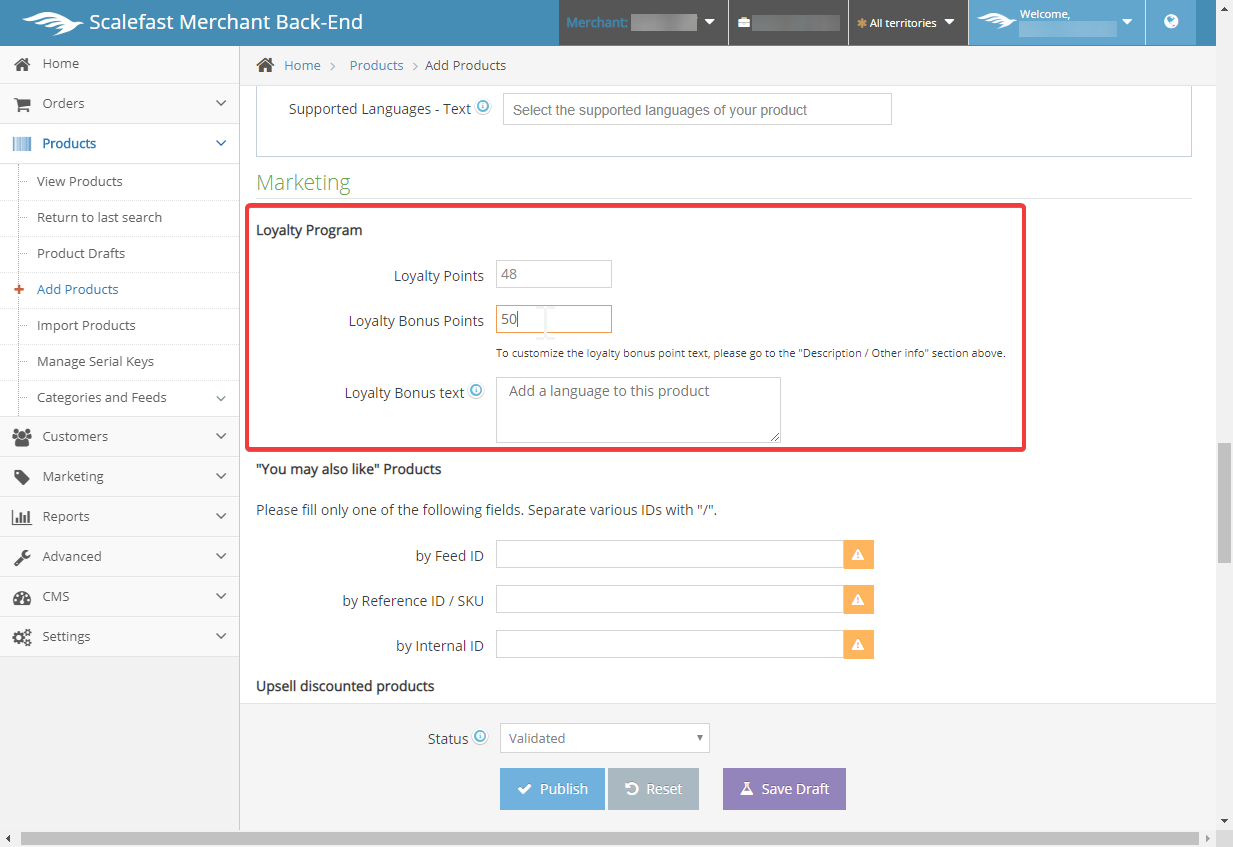This screenshot has width=1233, height=847.
Task: Click the vertical scrollbar thumb on the right
Action: click(x=1224, y=504)
